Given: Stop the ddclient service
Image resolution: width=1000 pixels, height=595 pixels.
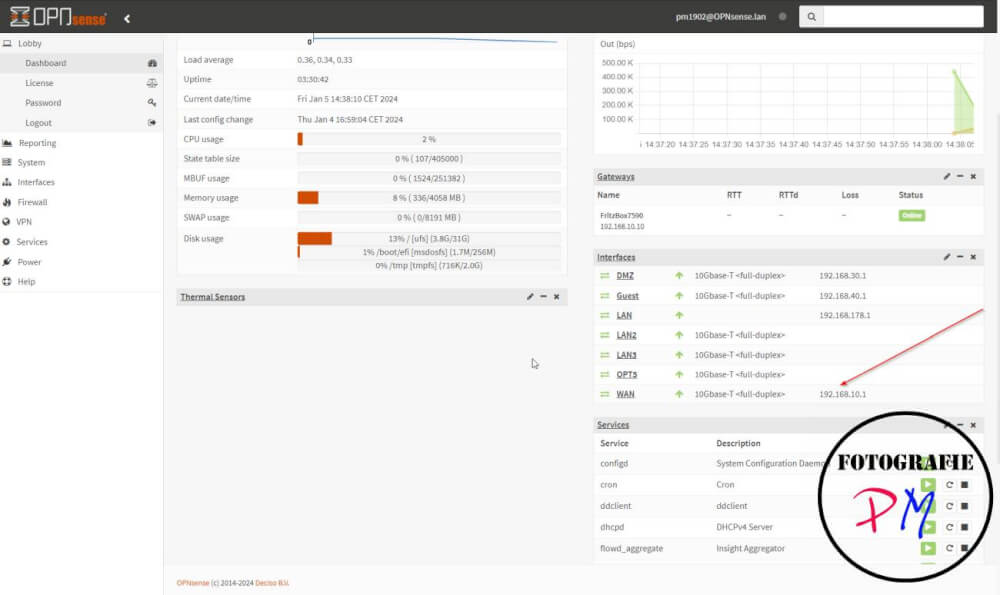Looking at the screenshot, I should tap(965, 506).
